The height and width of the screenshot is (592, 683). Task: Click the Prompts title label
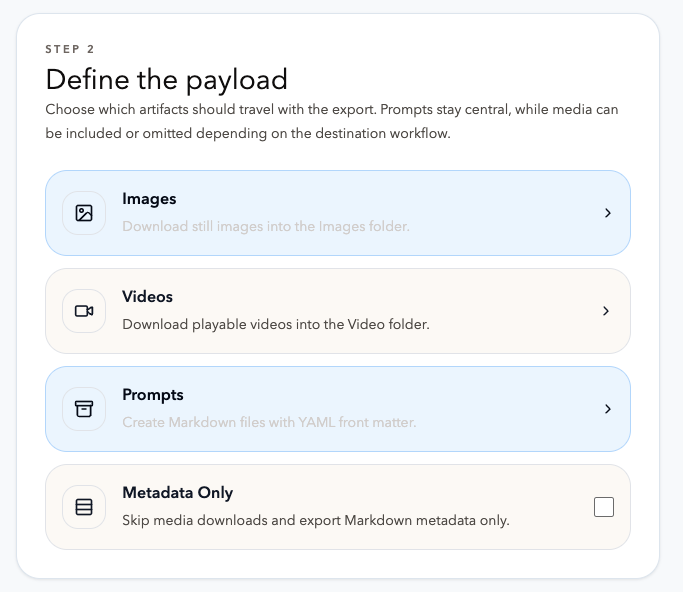point(152,395)
